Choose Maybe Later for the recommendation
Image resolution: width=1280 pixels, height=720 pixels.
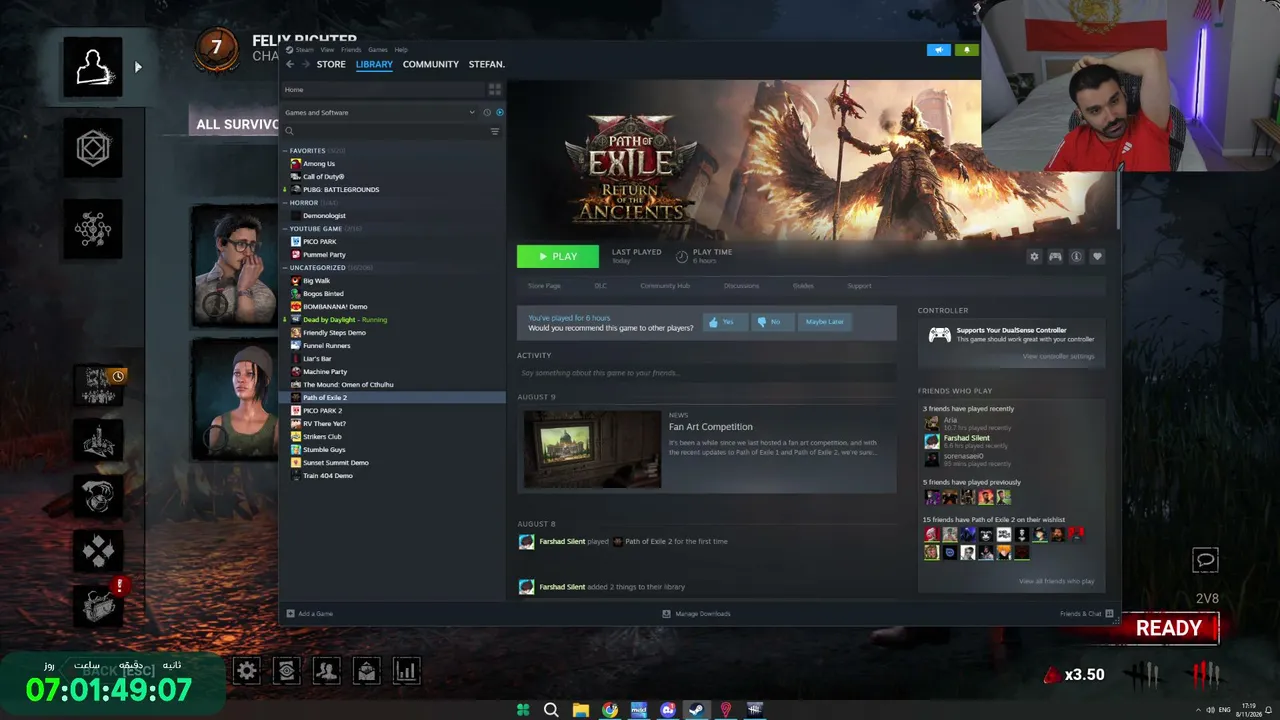(825, 322)
